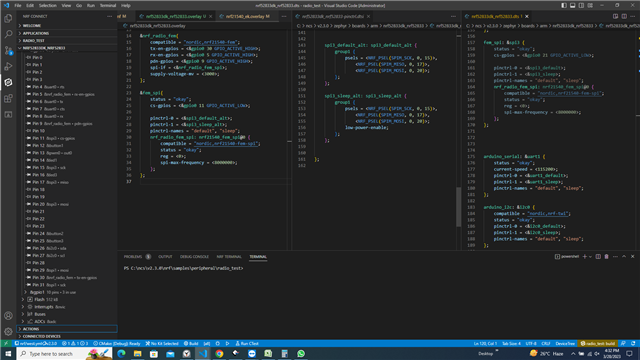Open Run and Debug view
This screenshot has width=640, height=360.
coord(8,66)
